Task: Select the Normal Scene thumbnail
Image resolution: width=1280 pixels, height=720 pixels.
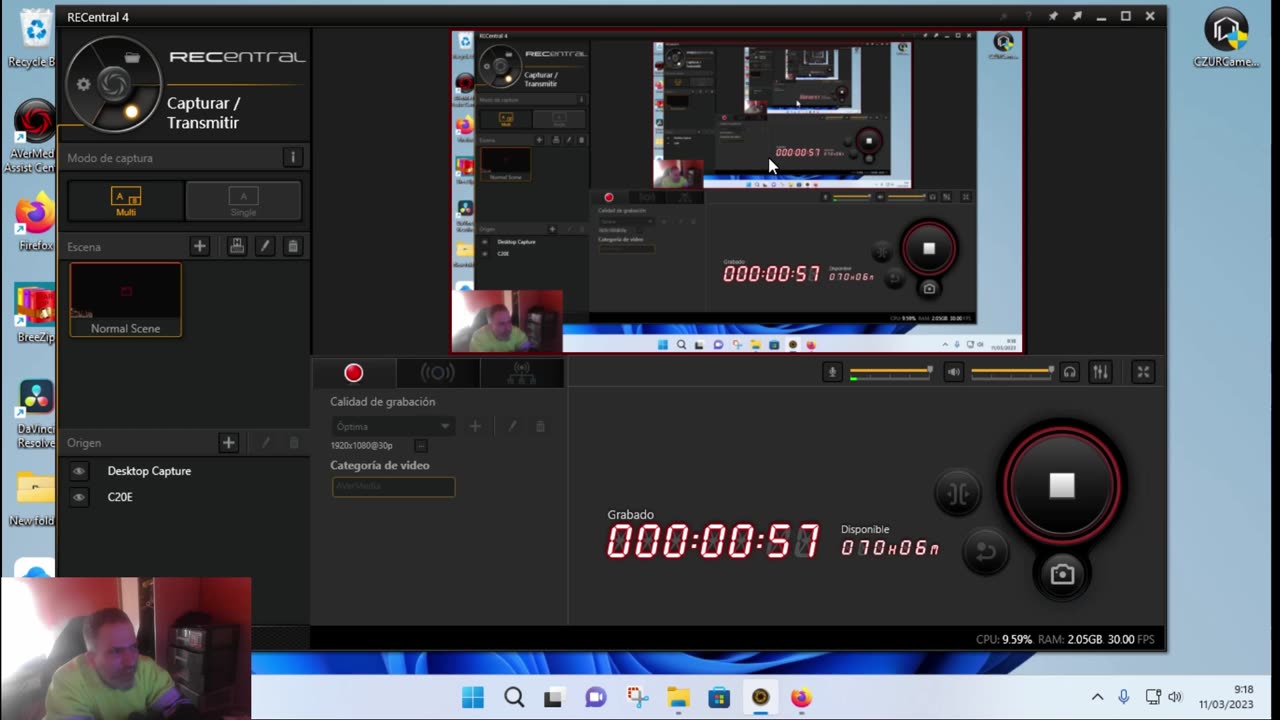Action: (125, 299)
